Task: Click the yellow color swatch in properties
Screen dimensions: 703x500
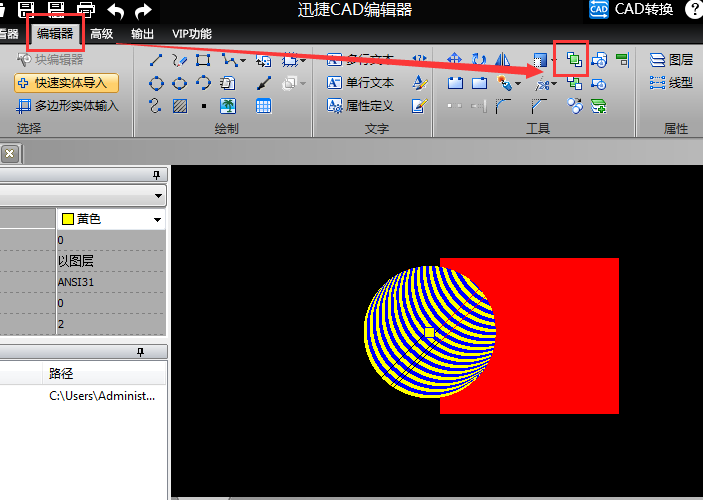Action: (68, 219)
